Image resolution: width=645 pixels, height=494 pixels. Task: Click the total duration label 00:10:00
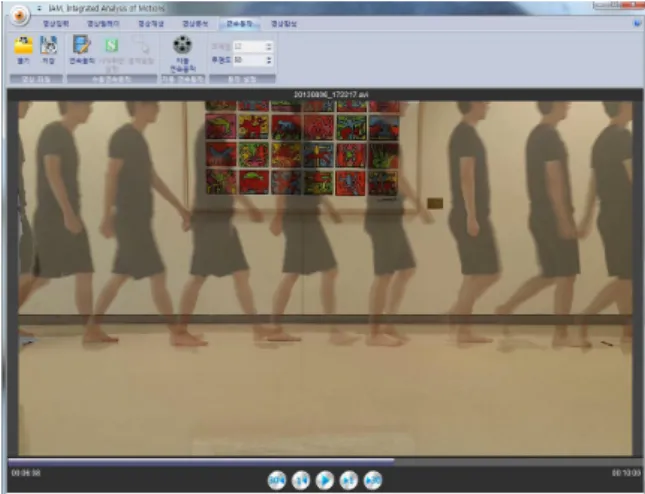pyautogui.click(x=626, y=473)
